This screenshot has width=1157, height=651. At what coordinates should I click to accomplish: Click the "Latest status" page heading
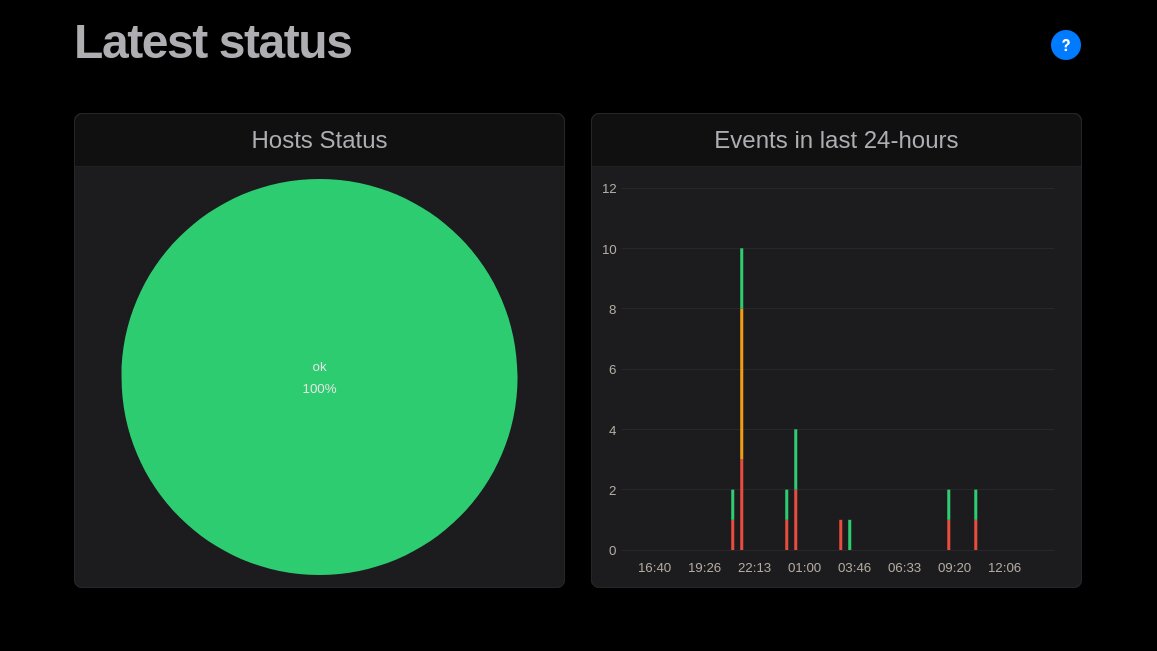(x=213, y=42)
